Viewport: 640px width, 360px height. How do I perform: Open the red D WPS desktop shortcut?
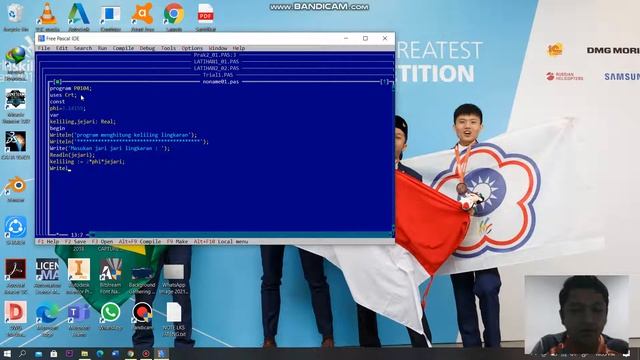click(x=16, y=318)
